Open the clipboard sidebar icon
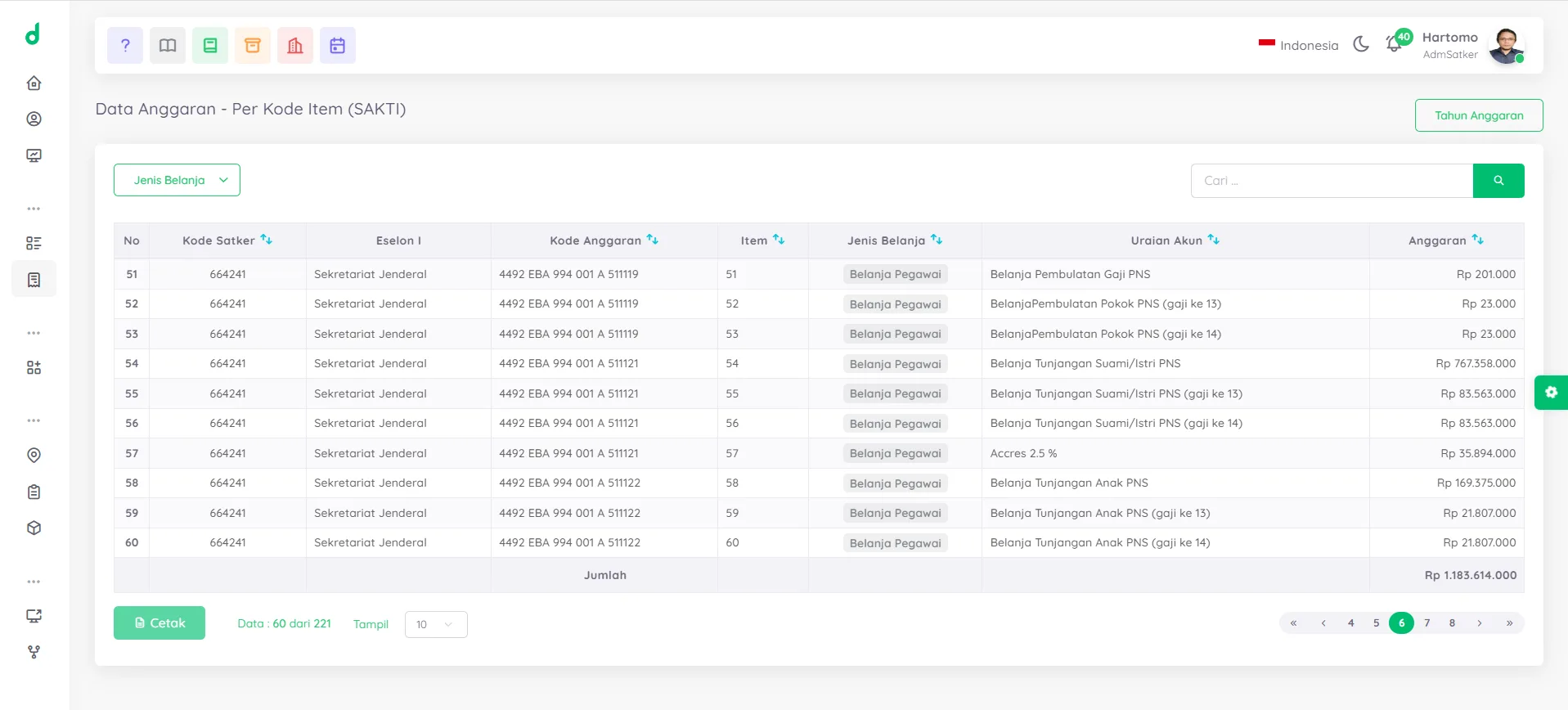Viewport: 1568px width, 710px height. (34, 492)
